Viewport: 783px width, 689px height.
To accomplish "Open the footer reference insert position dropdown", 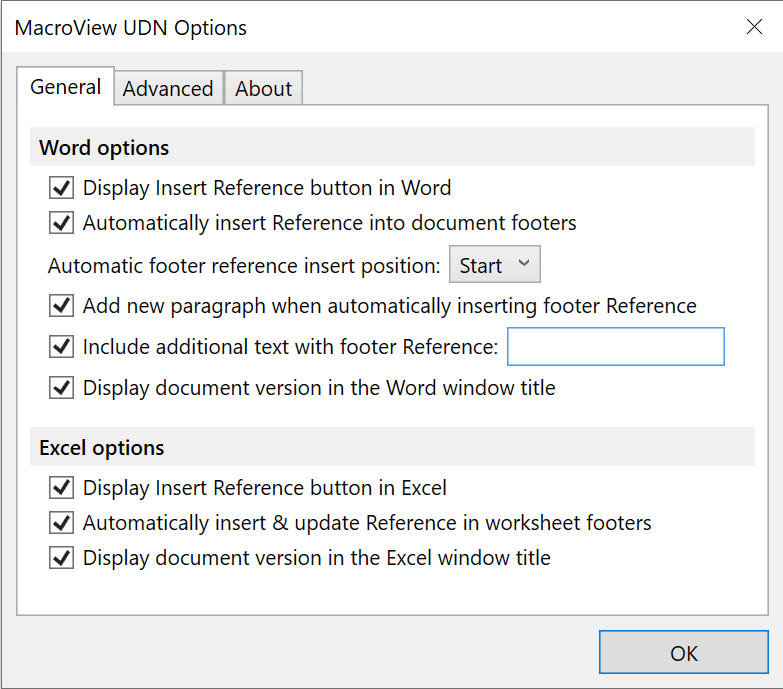I will click(494, 264).
